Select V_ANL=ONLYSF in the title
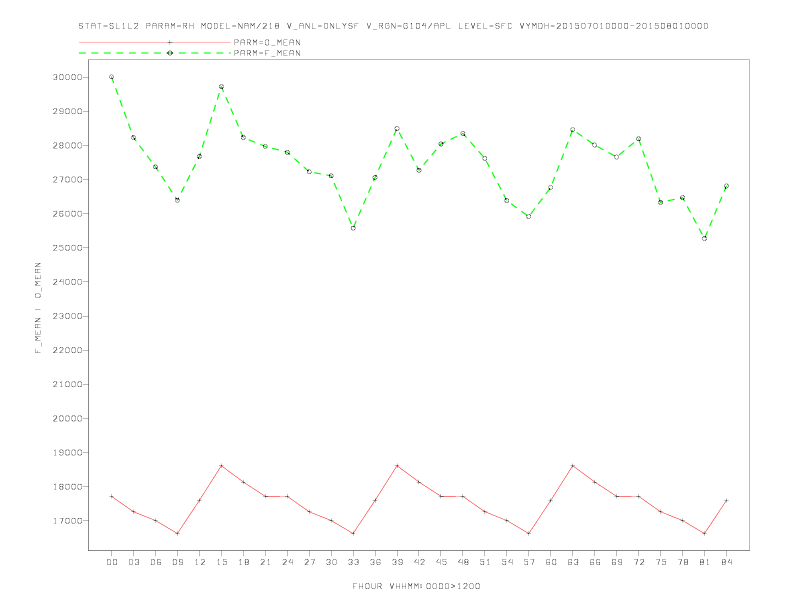Viewport: 792px width, 612px height. tap(322, 26)
